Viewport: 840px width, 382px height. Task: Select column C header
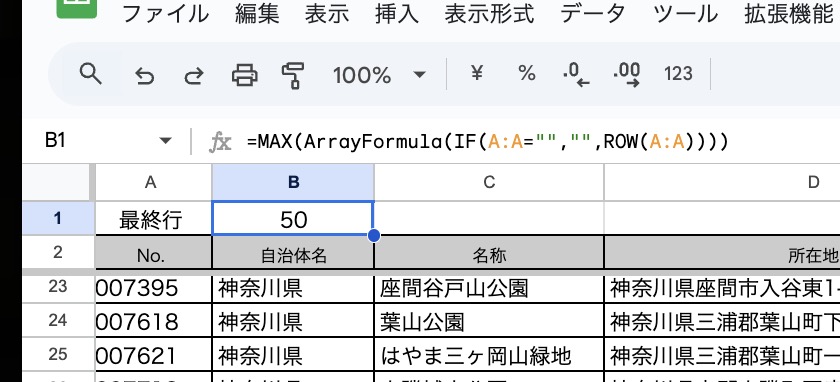tap(489, 183)
